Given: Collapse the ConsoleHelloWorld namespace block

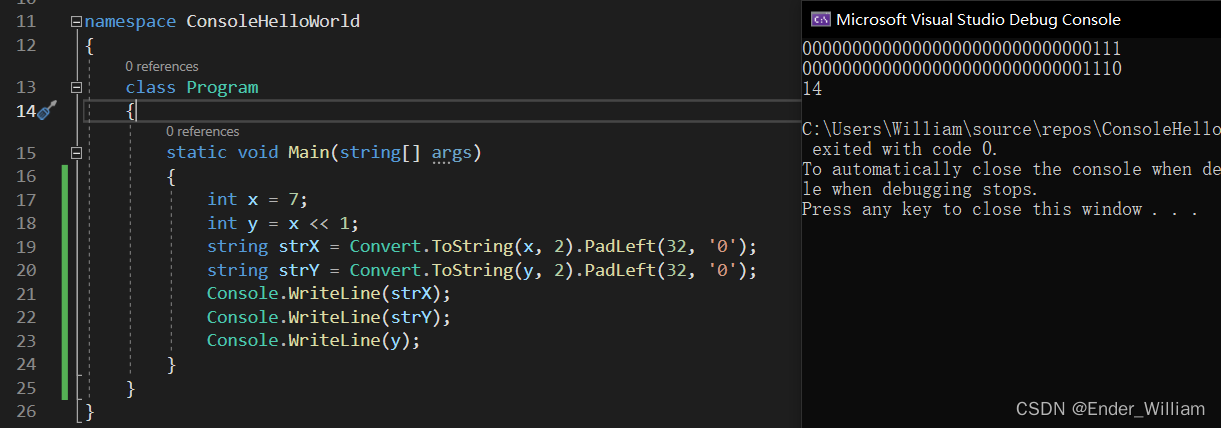Looking at the screenshot, I should click(x=77, y=21).
